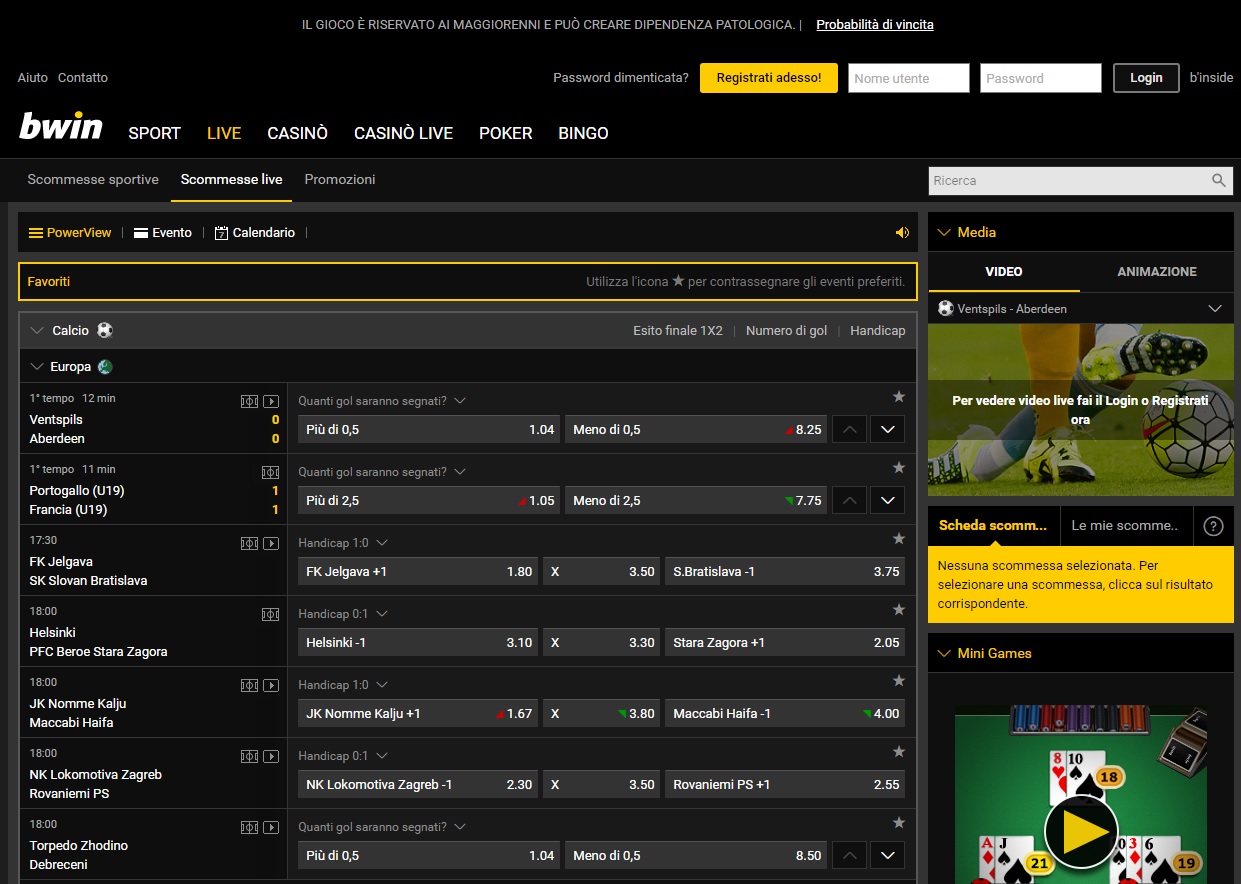Bet on Maccabi Haifa -1 at 4.00
Image resolution: width=1241 pixels, height=884 pixels.
785,714
